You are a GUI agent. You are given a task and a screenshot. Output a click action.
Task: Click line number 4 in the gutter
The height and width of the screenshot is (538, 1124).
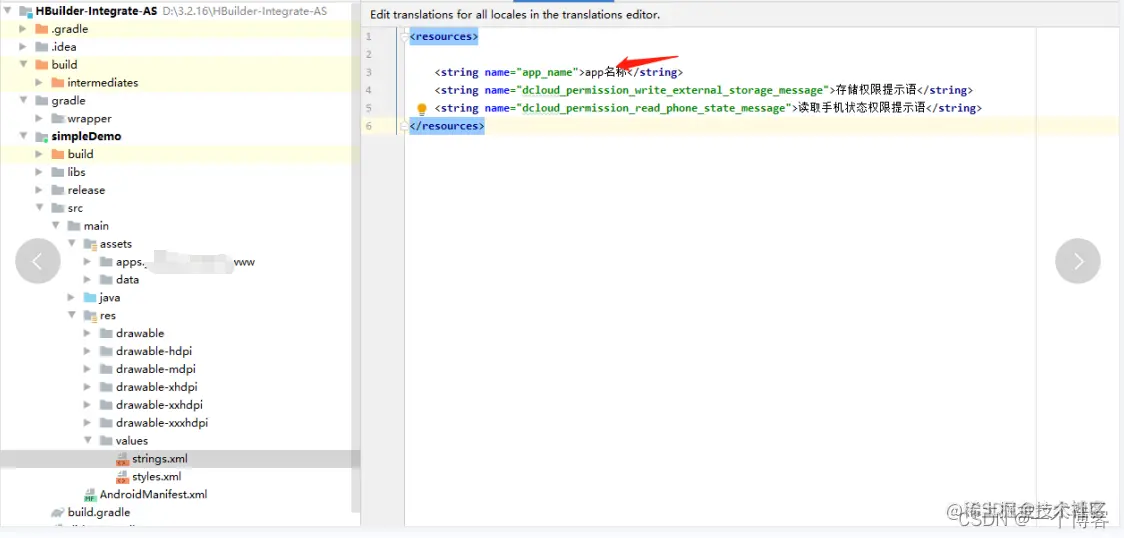tap(368, 90)
